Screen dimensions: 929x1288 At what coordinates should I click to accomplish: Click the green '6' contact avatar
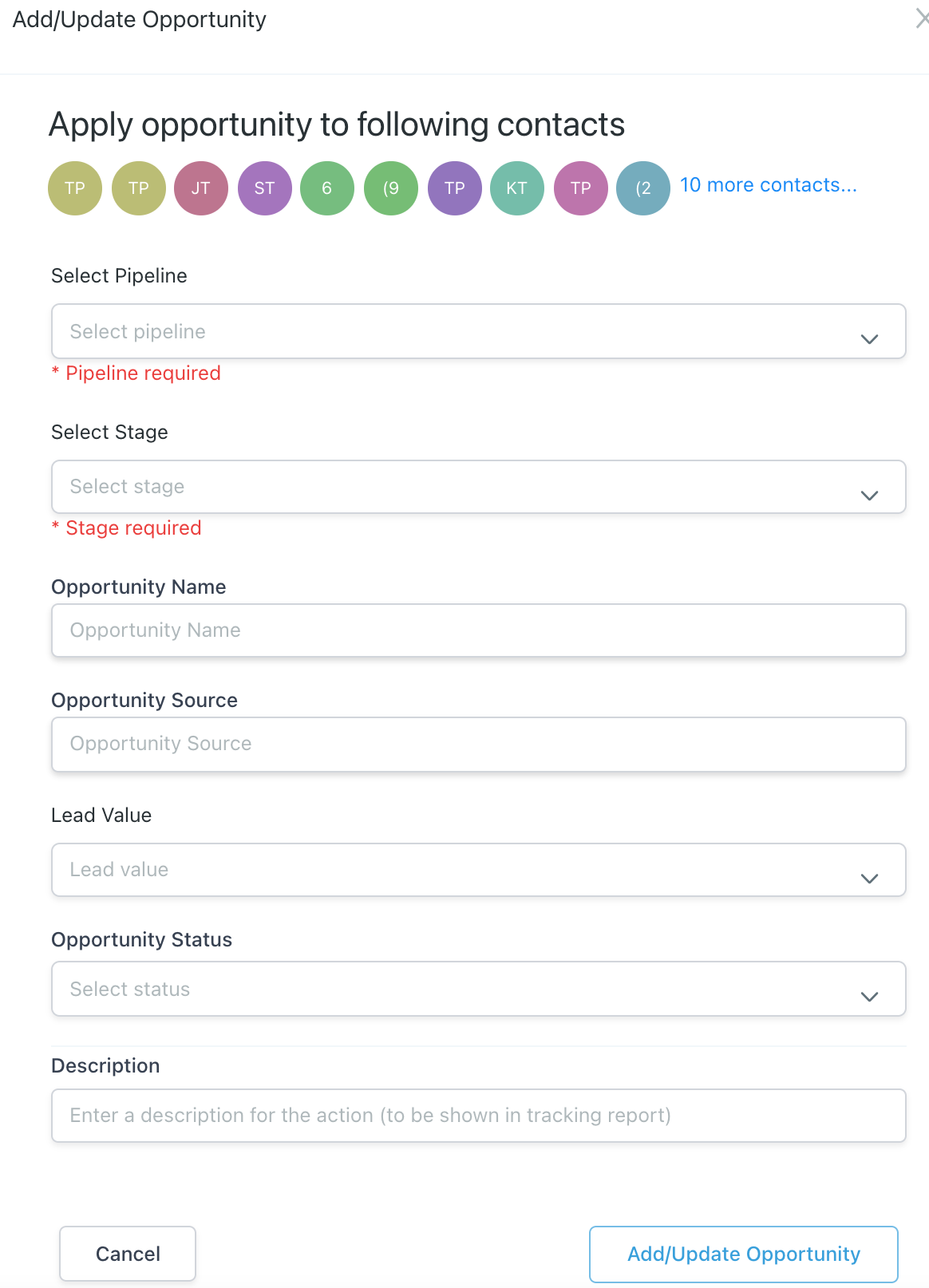tap(327, 188)
